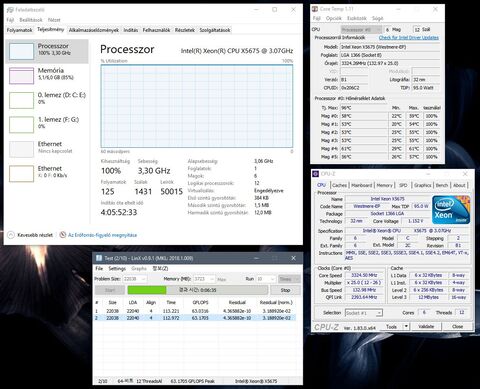Click Check for Intel Driver Updates link

[409, 38]
